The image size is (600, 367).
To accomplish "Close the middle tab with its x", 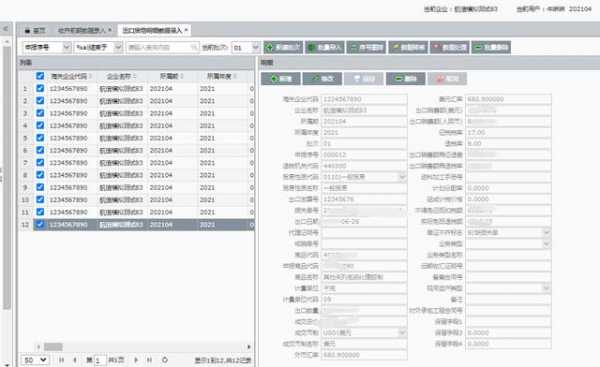I will coord(110,30).
